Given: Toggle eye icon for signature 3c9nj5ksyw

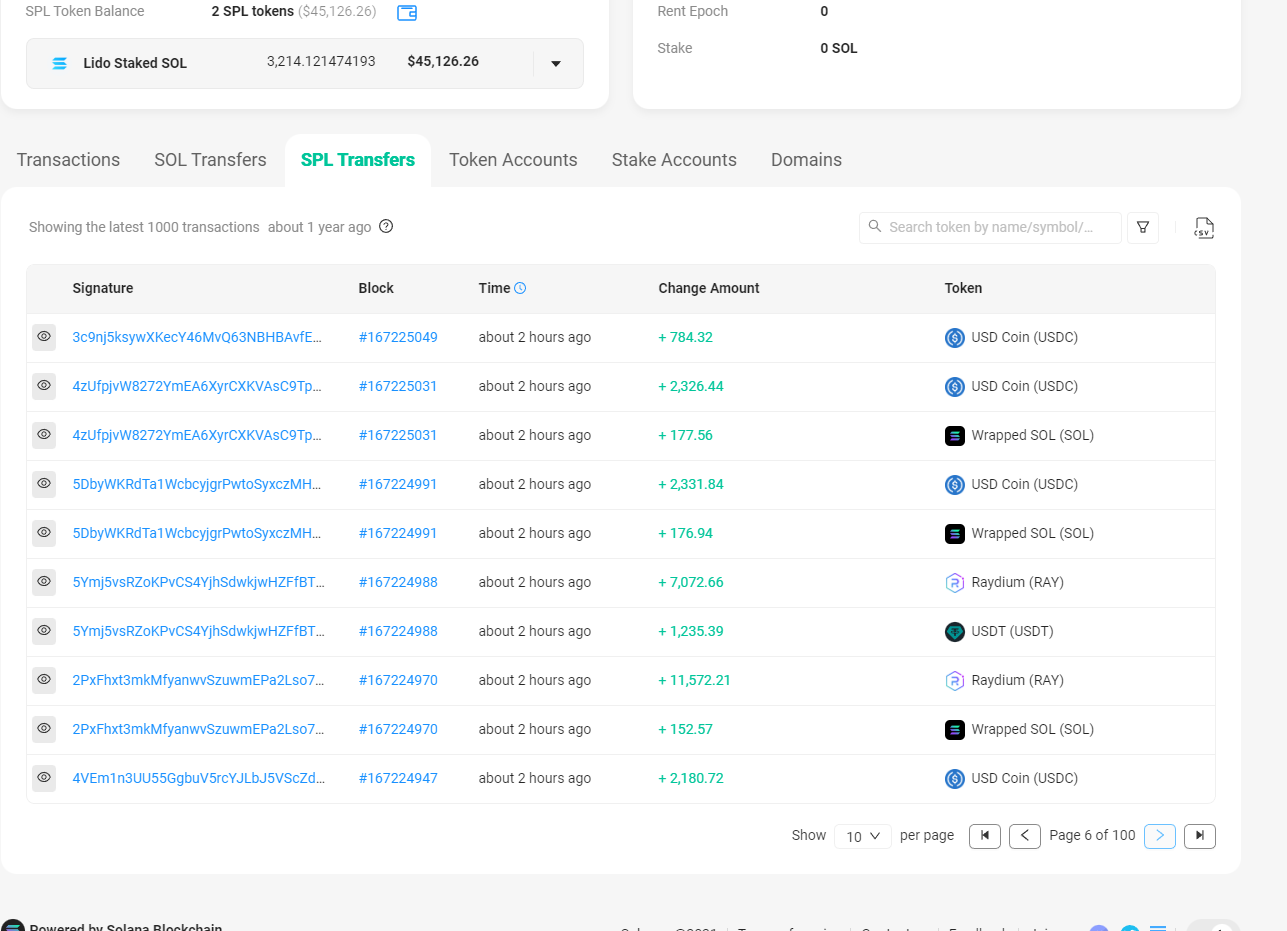Looking at the screenshot, I should (x=44, y=338).
